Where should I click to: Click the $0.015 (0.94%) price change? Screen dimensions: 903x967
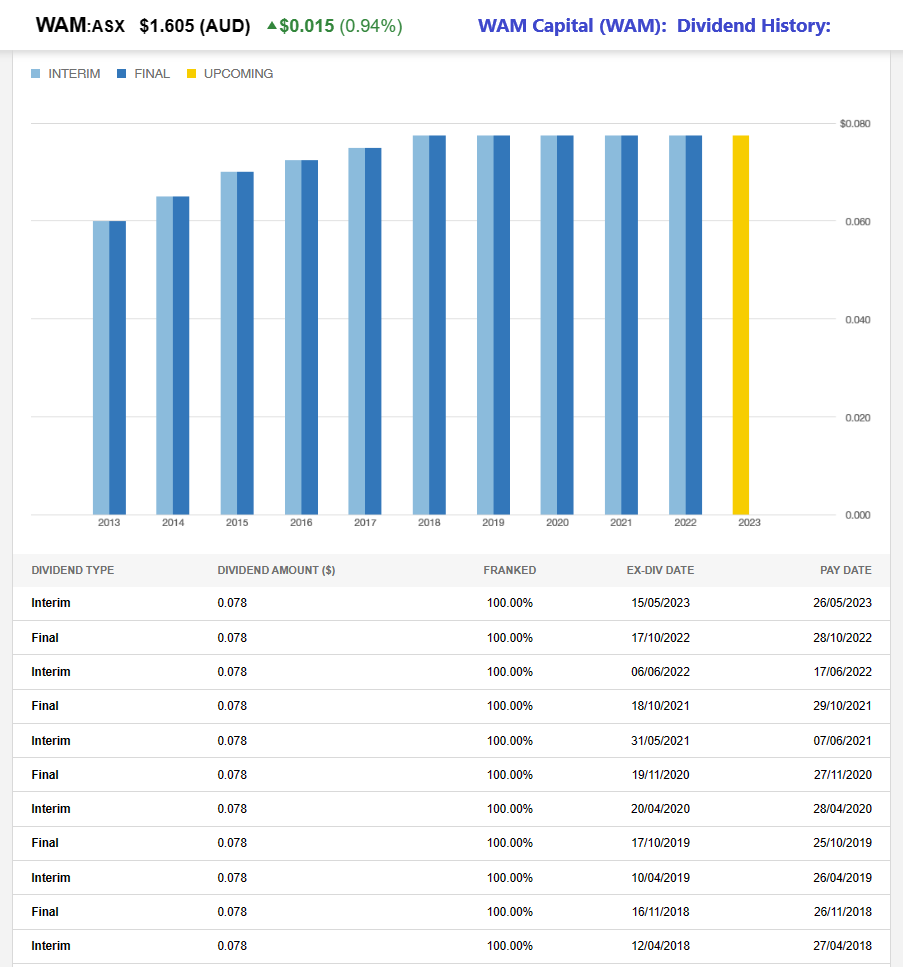coord(340,26)
